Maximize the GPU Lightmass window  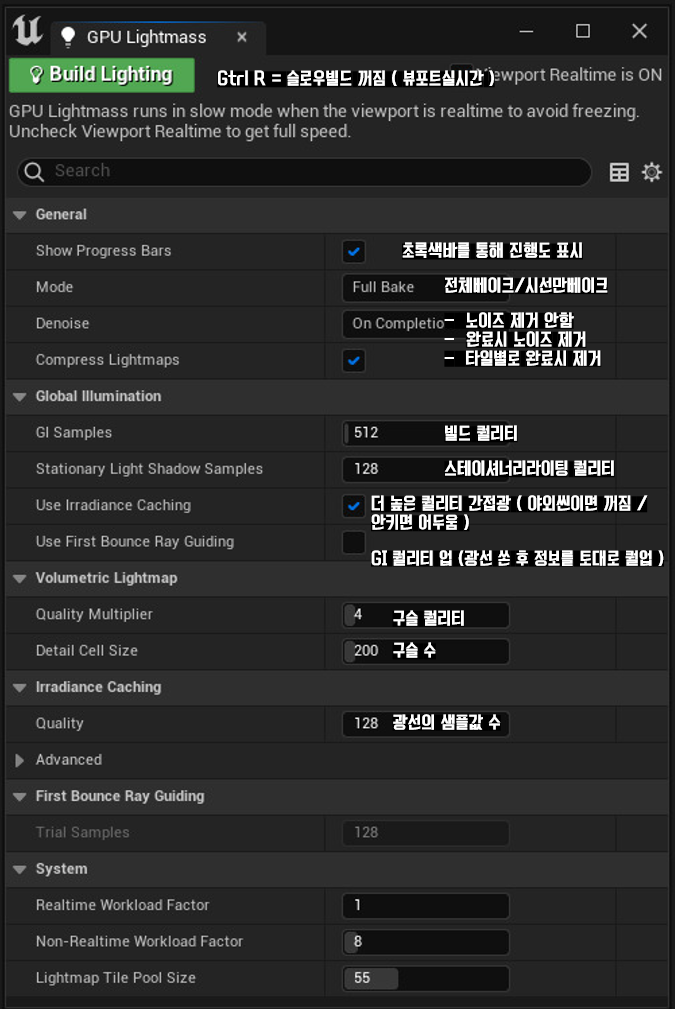[x=583, y=31]
